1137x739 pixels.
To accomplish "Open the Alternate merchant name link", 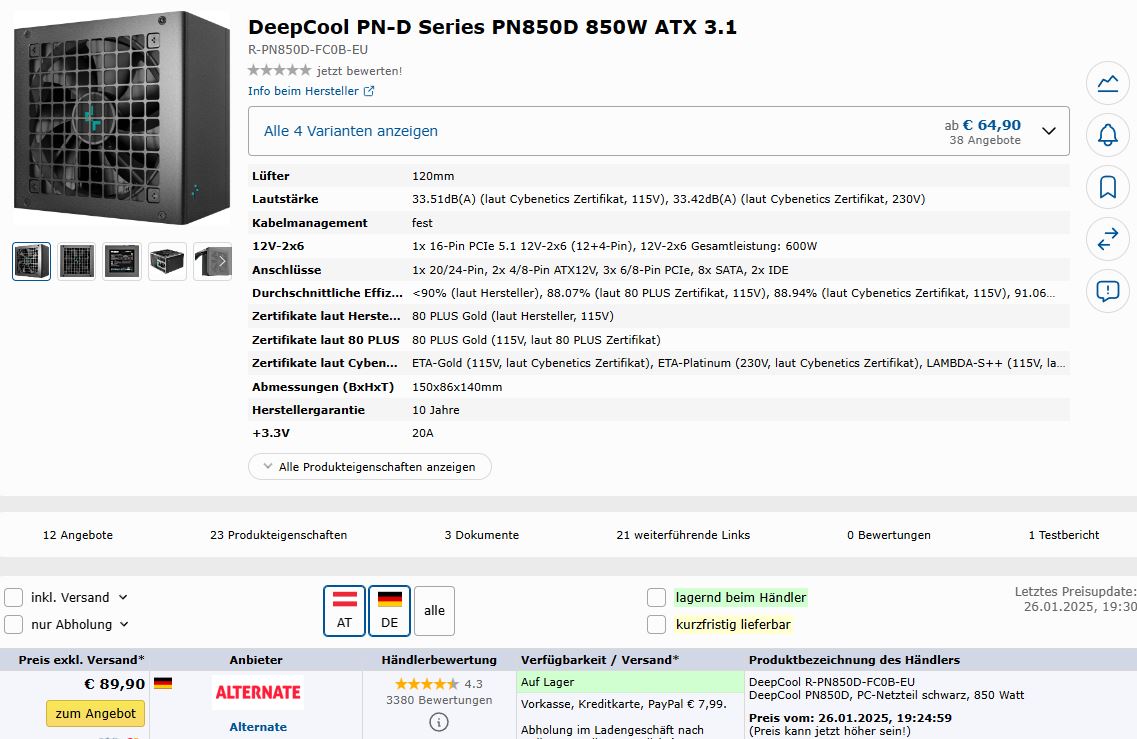I will click(258, 727).
